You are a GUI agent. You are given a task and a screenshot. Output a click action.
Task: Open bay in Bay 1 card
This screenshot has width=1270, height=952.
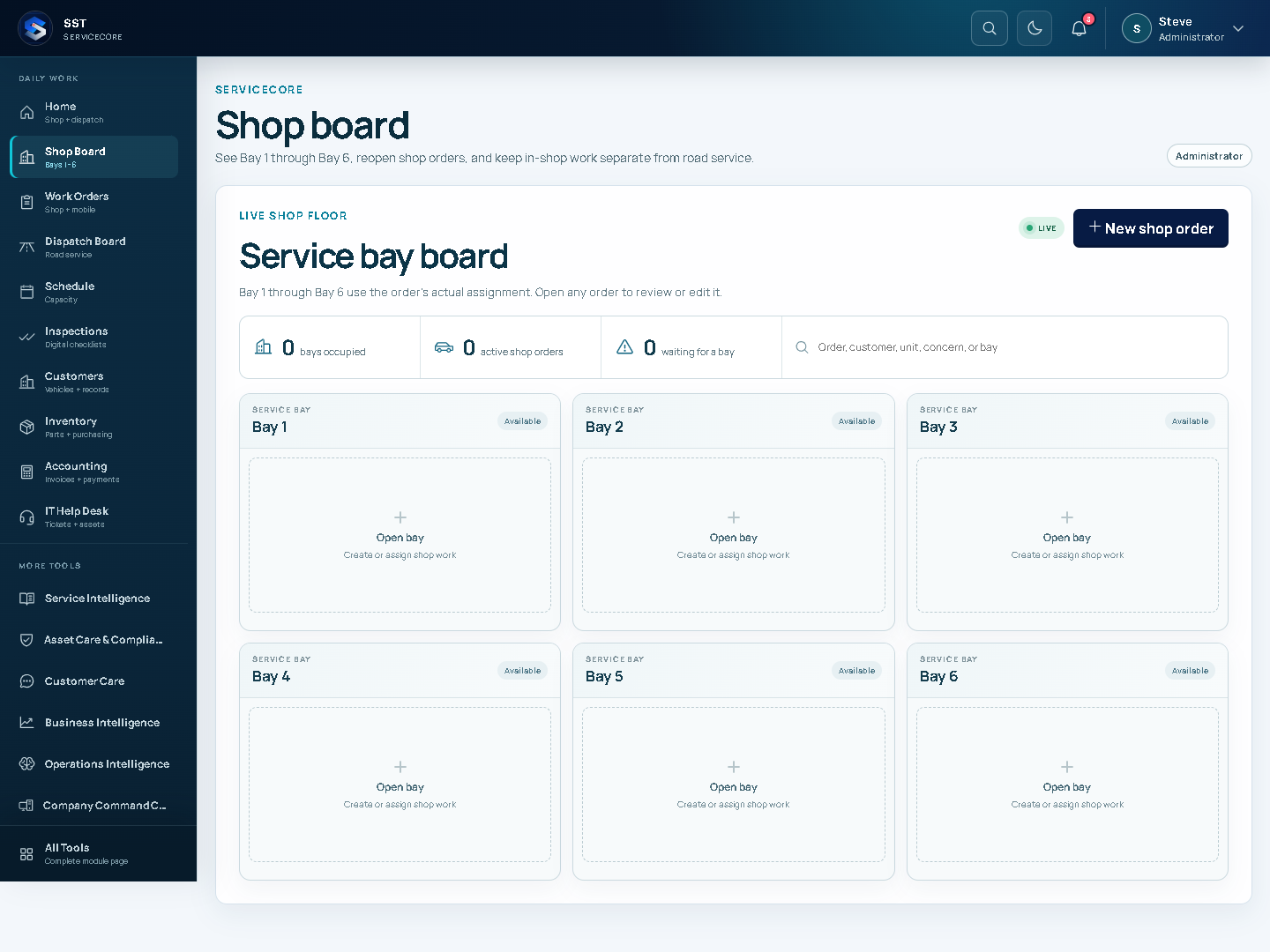pos(400,535)
